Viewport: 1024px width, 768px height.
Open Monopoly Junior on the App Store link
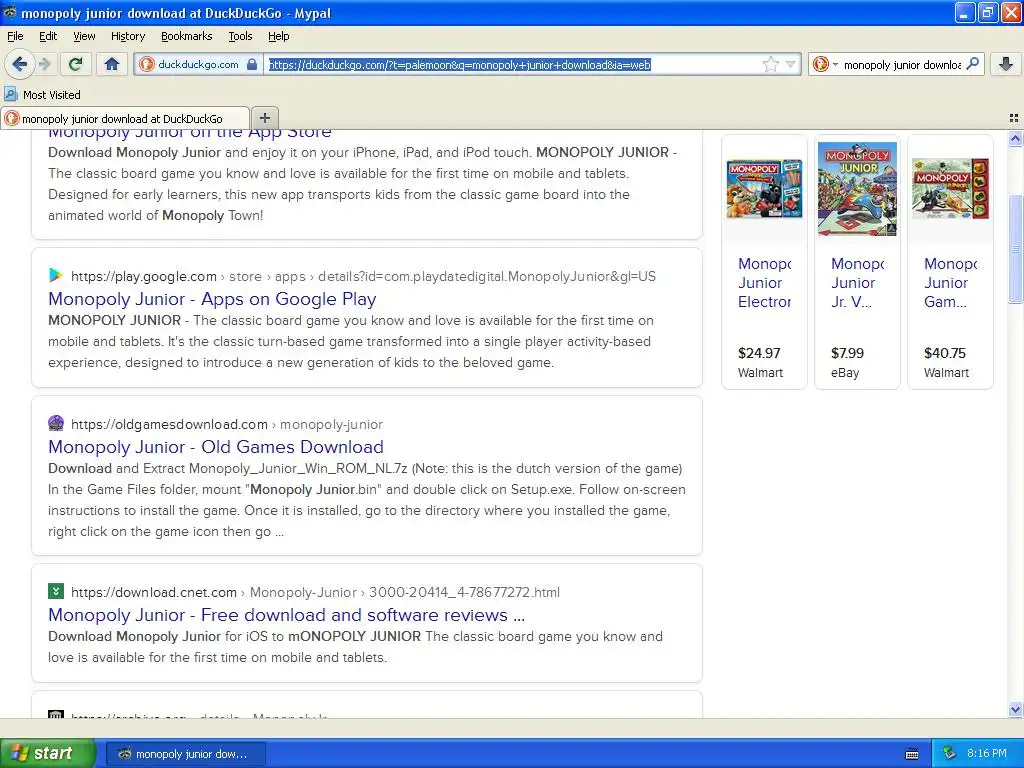190,133
